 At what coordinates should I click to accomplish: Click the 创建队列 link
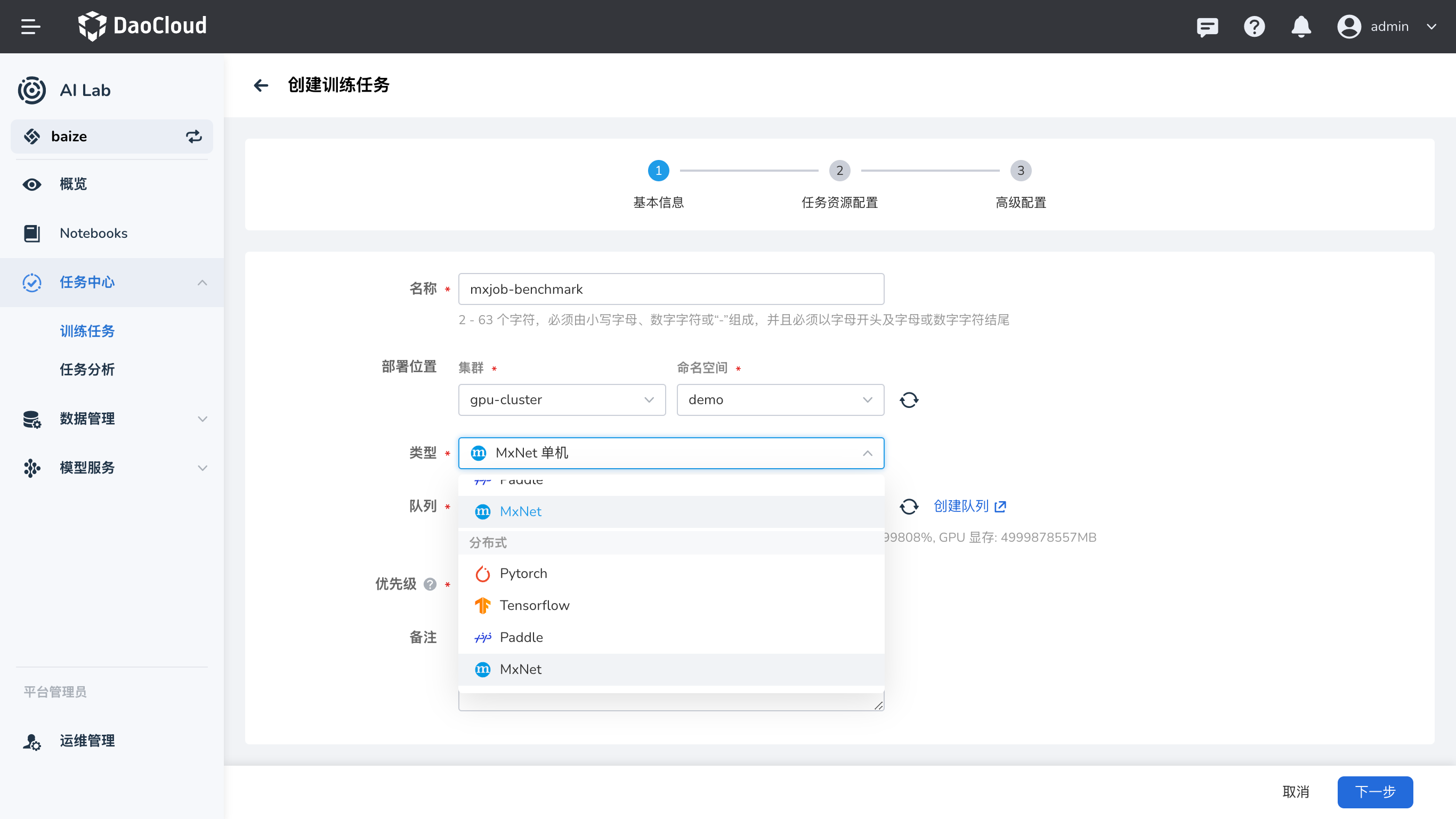pos(962,507)
